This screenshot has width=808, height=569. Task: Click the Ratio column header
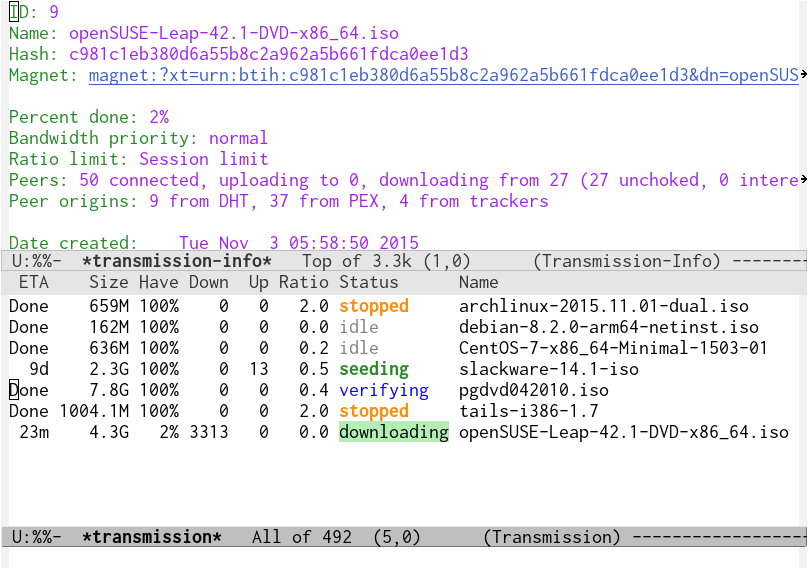tap(304, 282)
